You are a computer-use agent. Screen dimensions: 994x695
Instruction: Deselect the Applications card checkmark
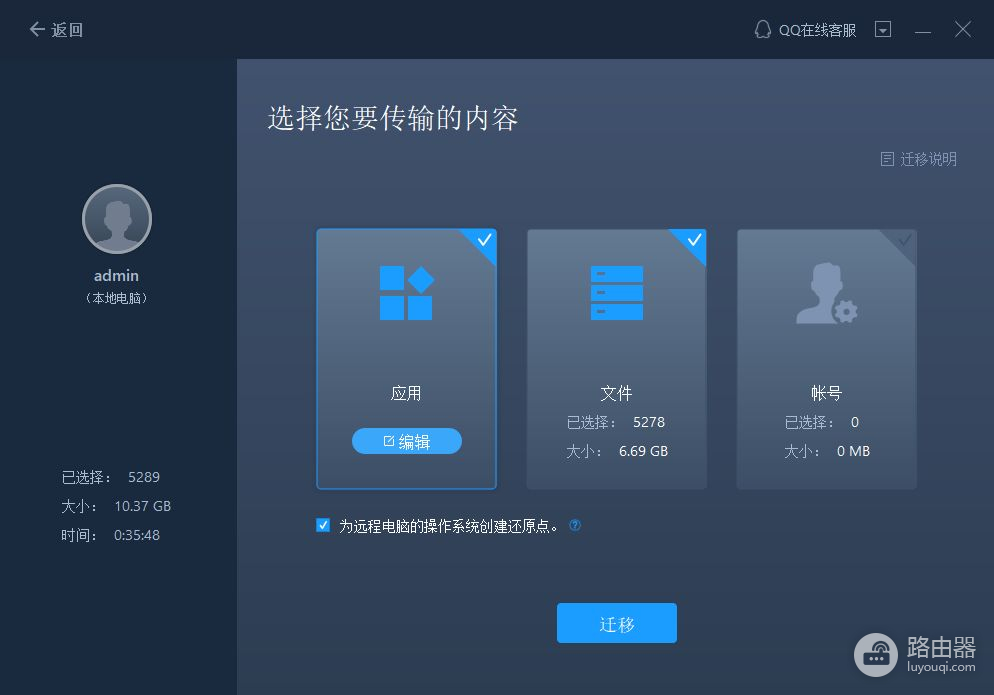point(484,241)
